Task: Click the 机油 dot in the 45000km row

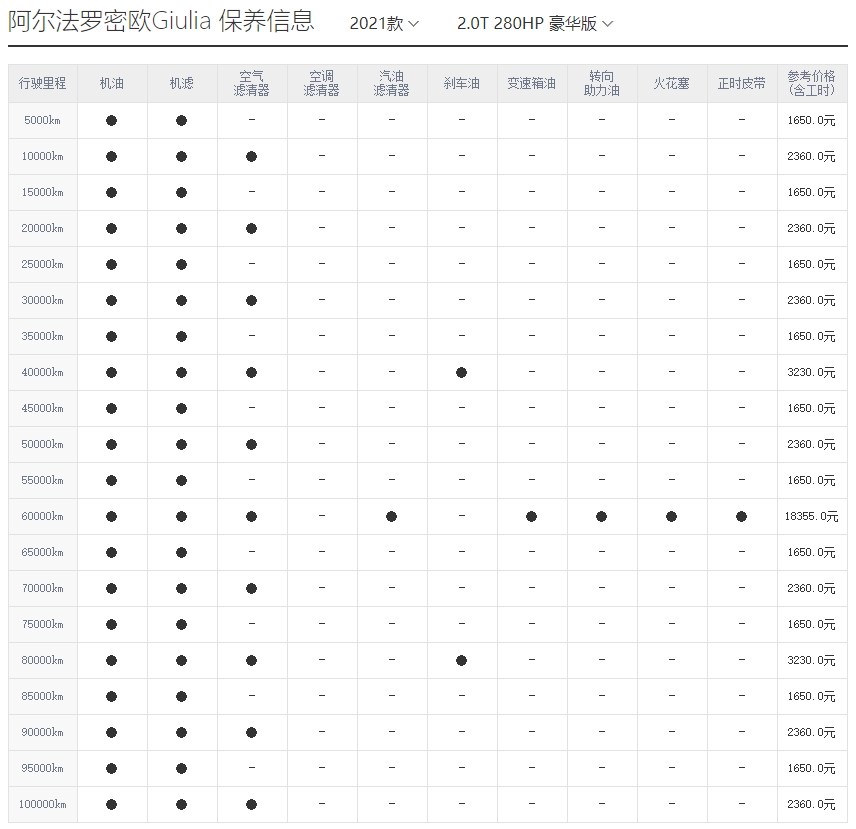Action: [x=112, y=409]
